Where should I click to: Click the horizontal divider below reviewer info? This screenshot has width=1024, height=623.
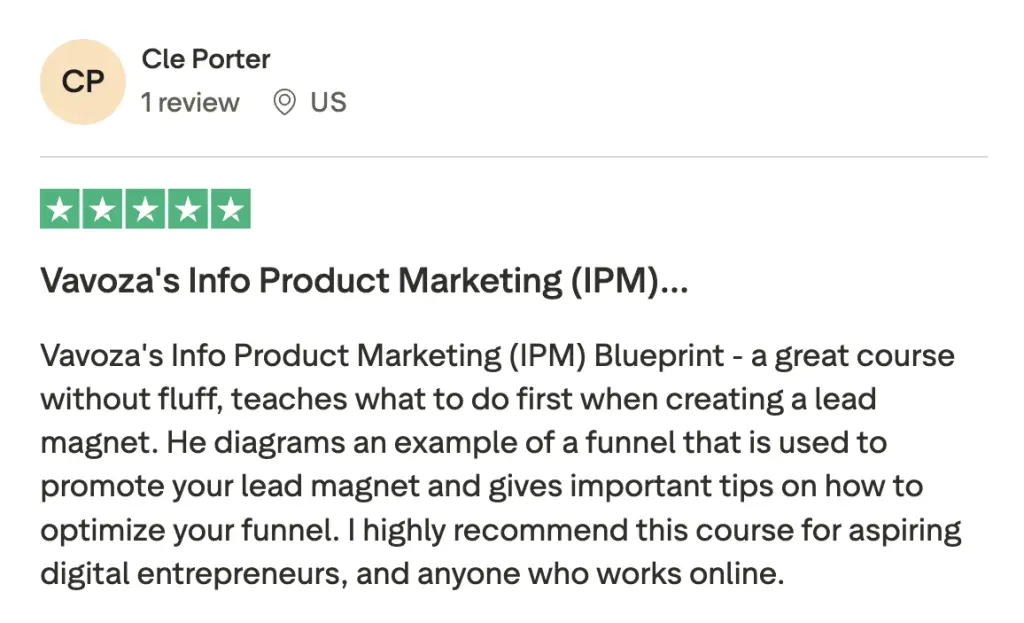(513, 157)
